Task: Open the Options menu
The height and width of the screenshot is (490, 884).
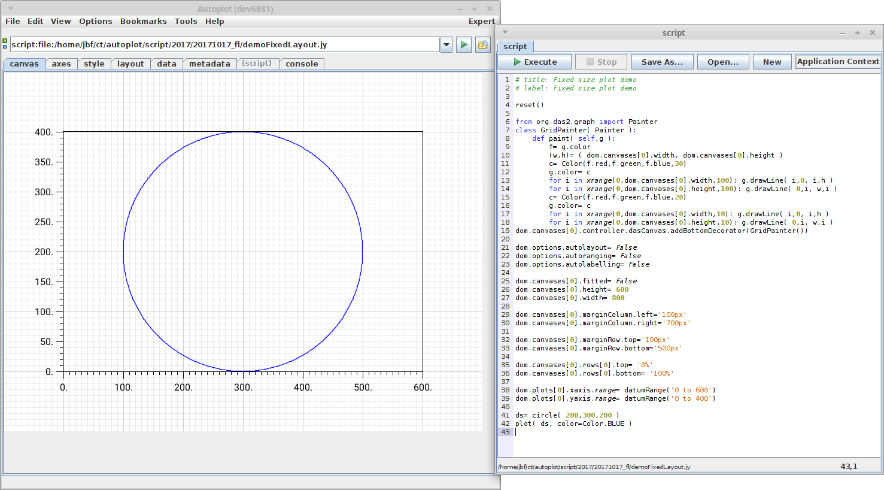Action: [x=96, y=21]
